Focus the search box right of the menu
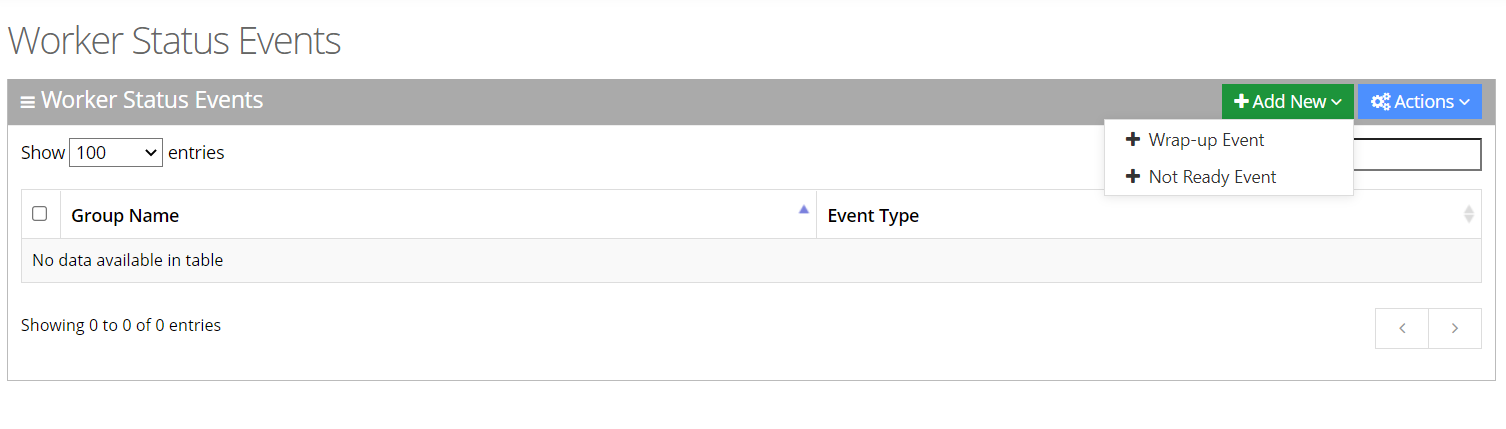1506x429 pixels. point(1416,154)
